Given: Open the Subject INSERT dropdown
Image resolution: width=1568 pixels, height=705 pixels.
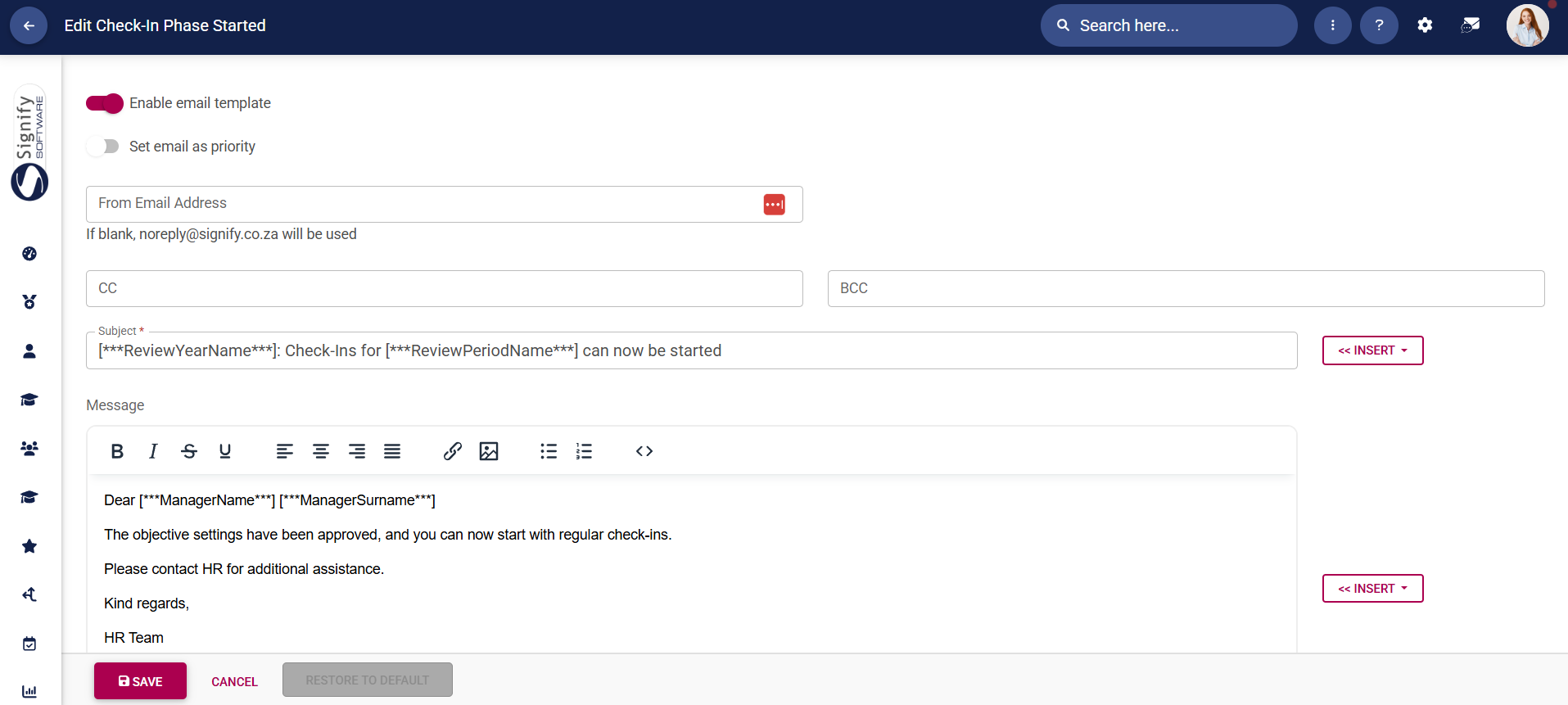Looking at the screenshot, I should click(1373, 350).
